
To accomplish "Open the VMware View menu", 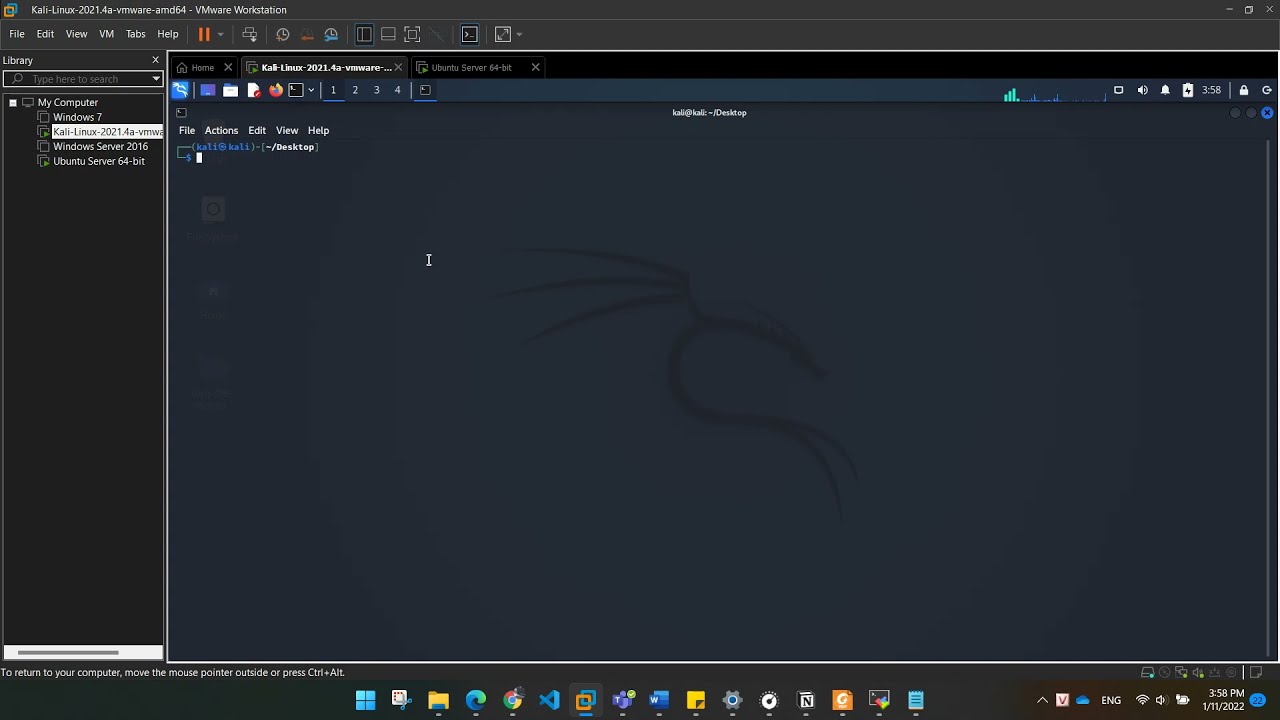I will pos(76,34).
